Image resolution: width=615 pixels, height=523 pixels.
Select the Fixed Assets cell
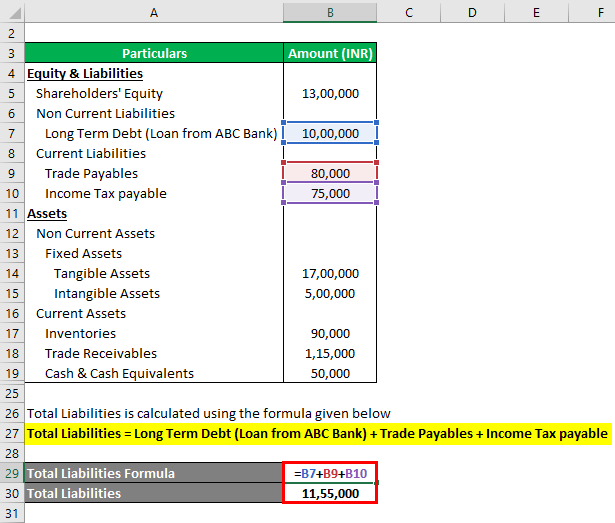pos(154,253)
